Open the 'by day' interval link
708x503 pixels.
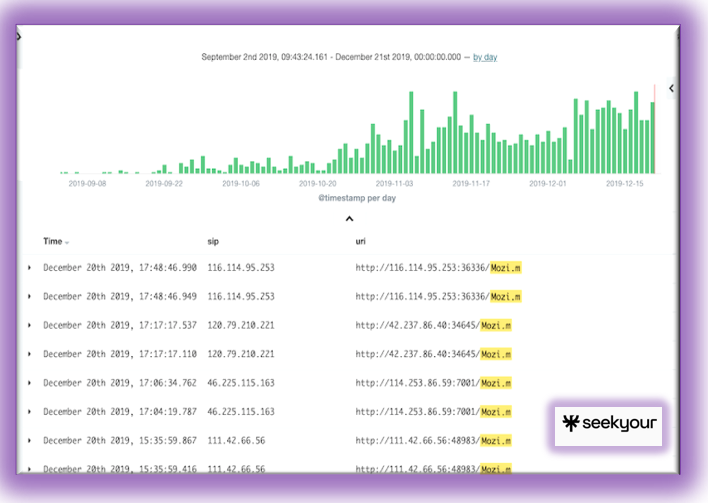click(485, 57)
